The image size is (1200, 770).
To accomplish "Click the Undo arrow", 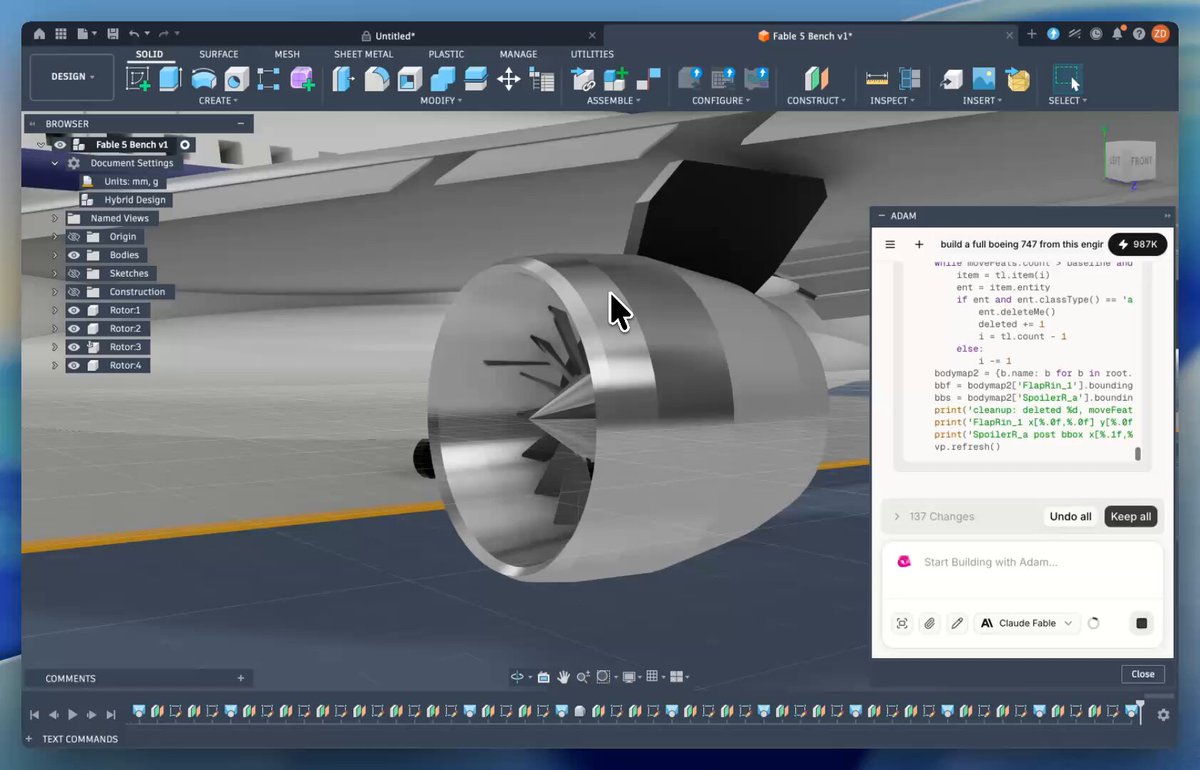I will 134,34.
